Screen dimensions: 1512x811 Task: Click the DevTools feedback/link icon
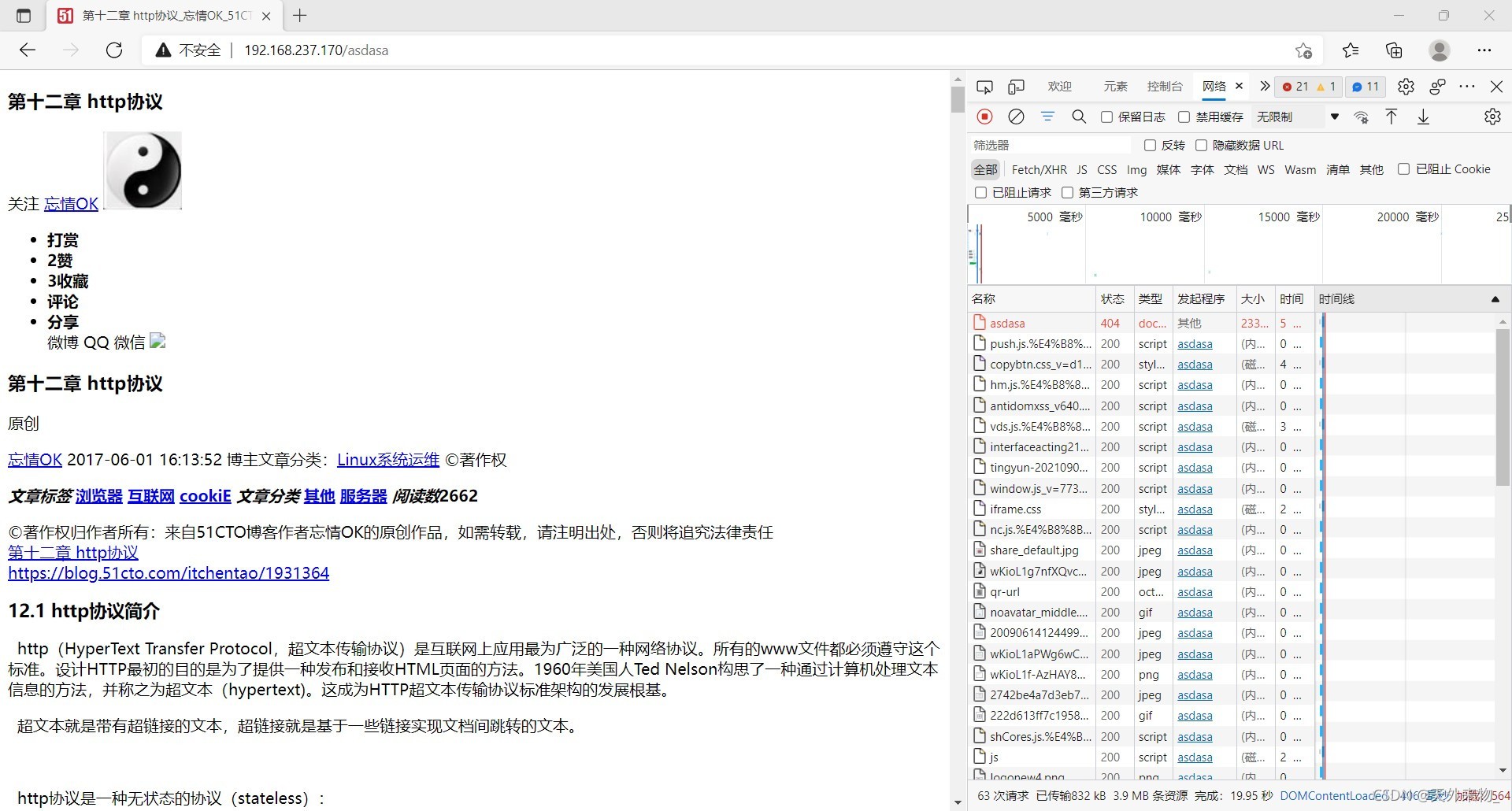click(x=1437, y=87)
